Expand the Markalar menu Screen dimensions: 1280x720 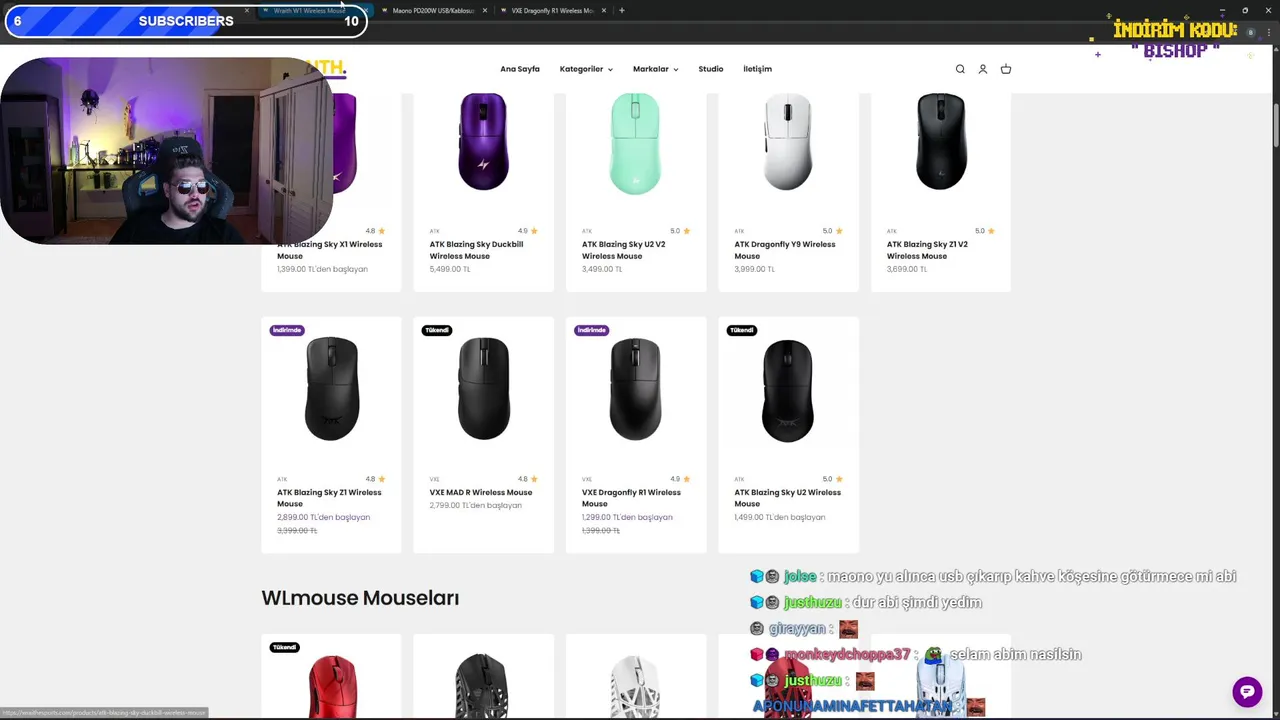tap(655, 69)
